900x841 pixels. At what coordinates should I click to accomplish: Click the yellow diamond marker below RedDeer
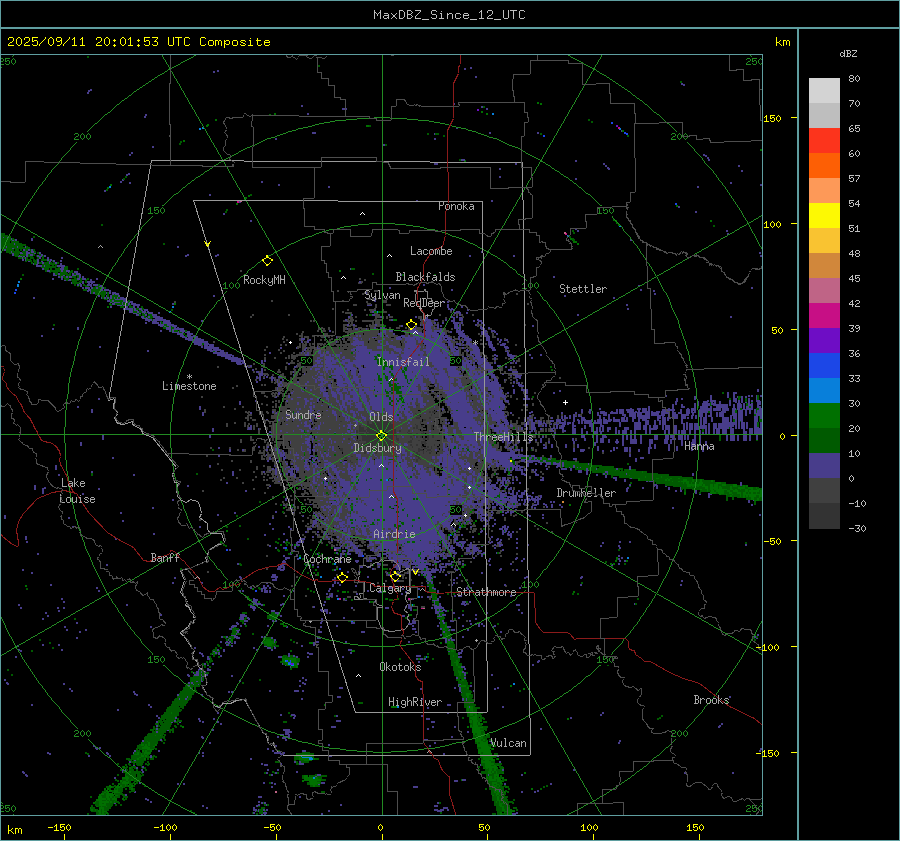(412, 325)
